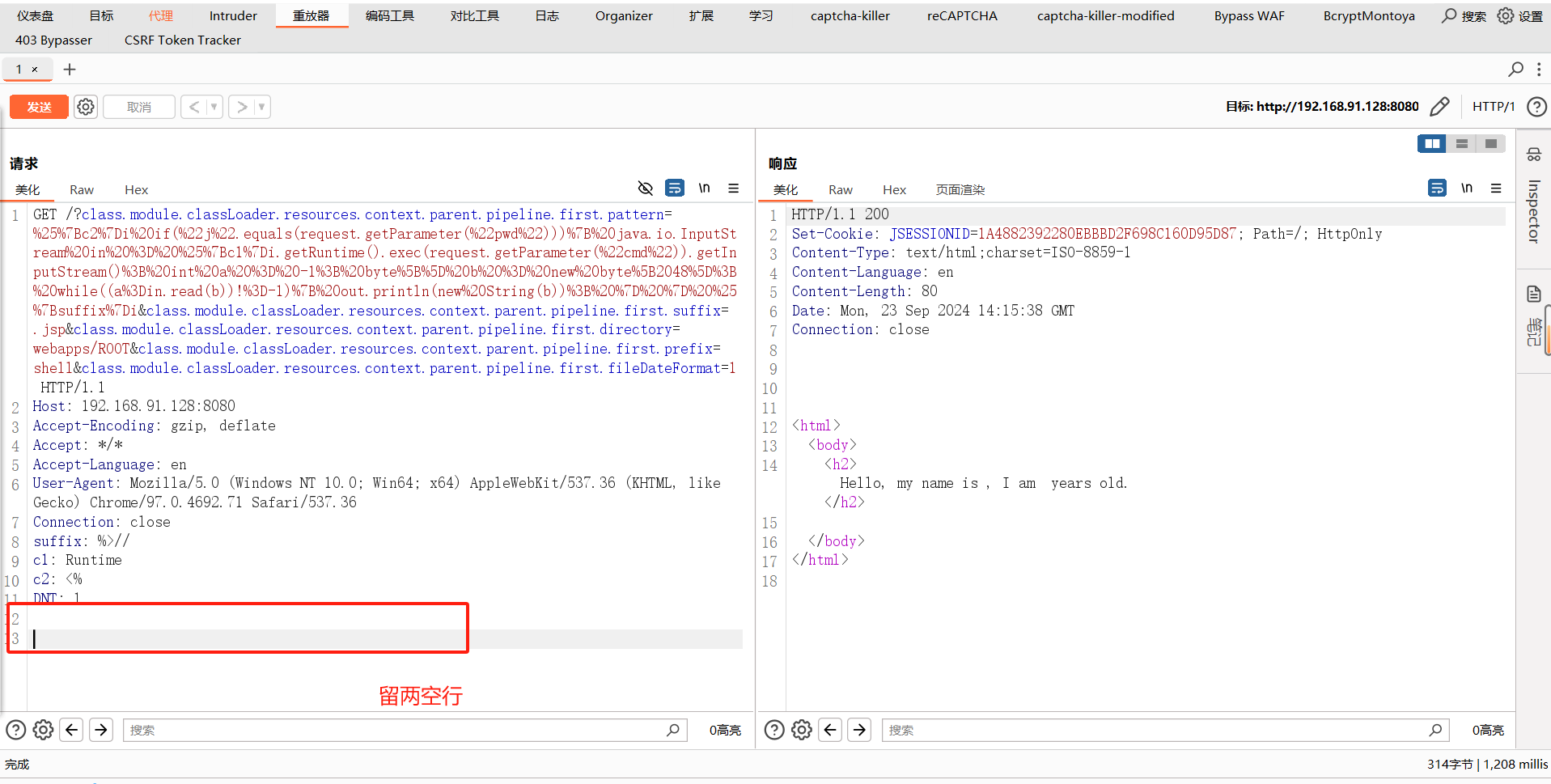Select top-bottom stacked layout view
The width and height of the screenshot is (1551, 784).
tap(1461, 143)
